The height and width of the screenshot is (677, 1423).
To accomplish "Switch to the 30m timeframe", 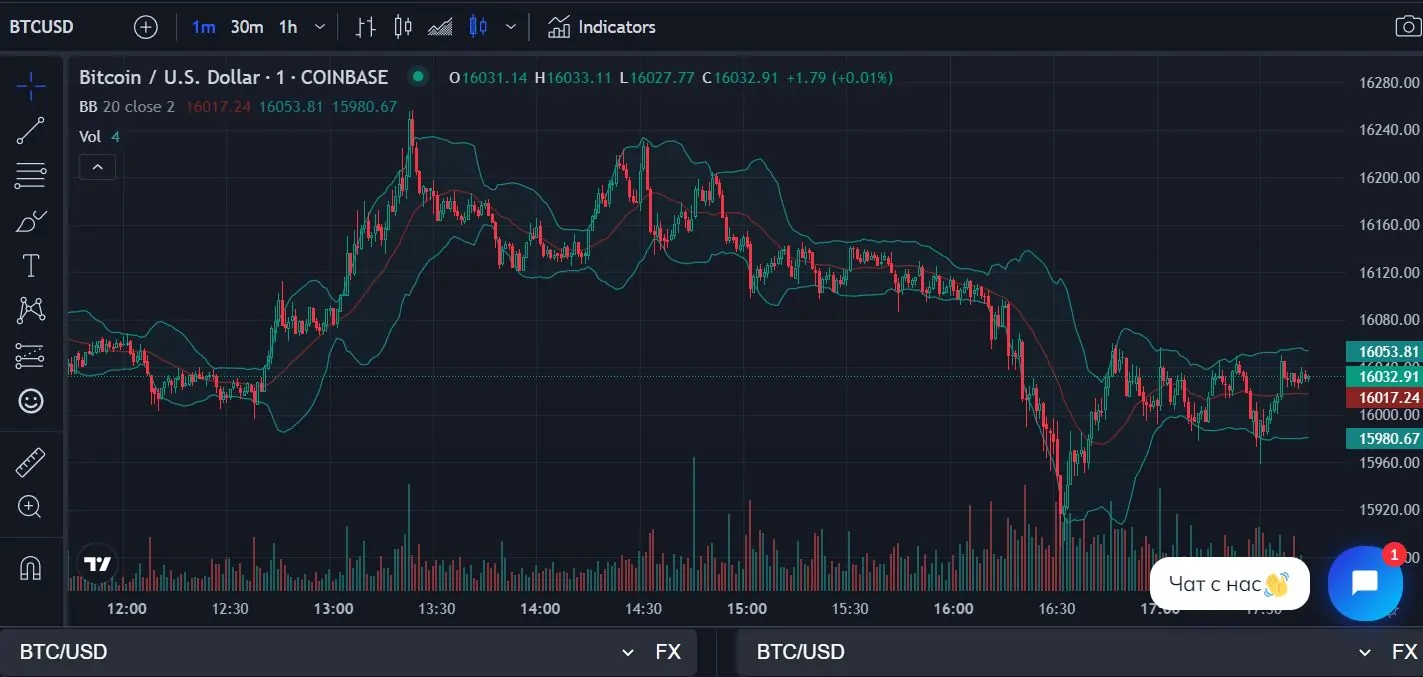I will pyautogui.click(x=247, y=27).
